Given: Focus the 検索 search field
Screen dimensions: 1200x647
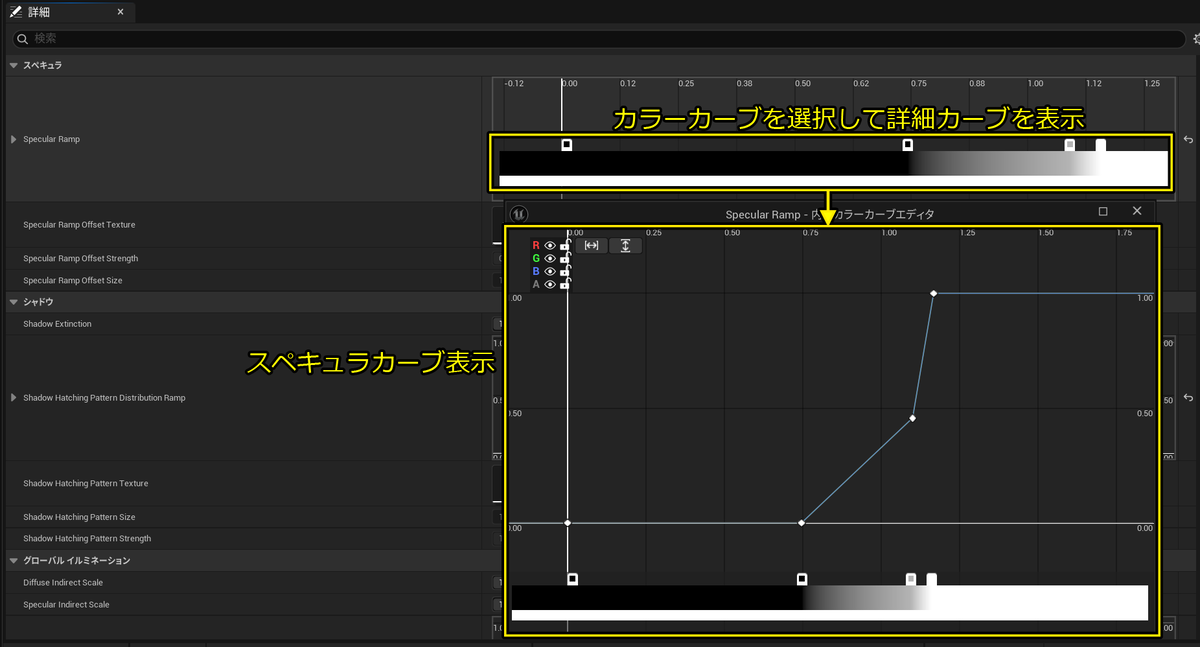Looking at the screenshot, I should pos(600,38).
